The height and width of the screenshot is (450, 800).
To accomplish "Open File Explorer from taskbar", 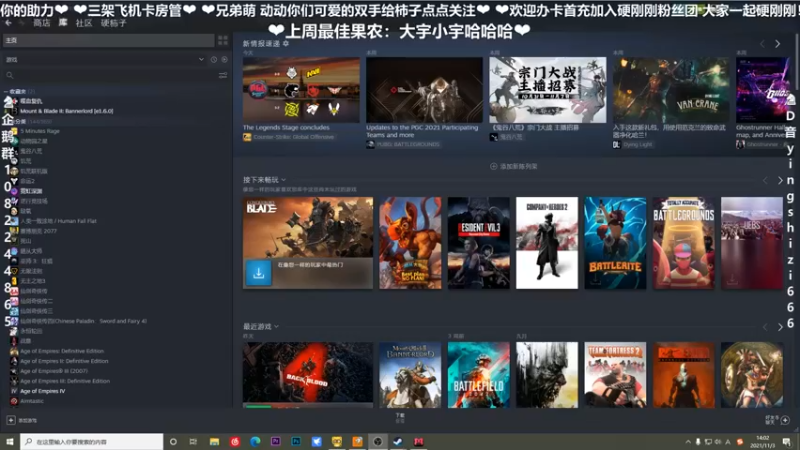I will [x=214, y=441].
